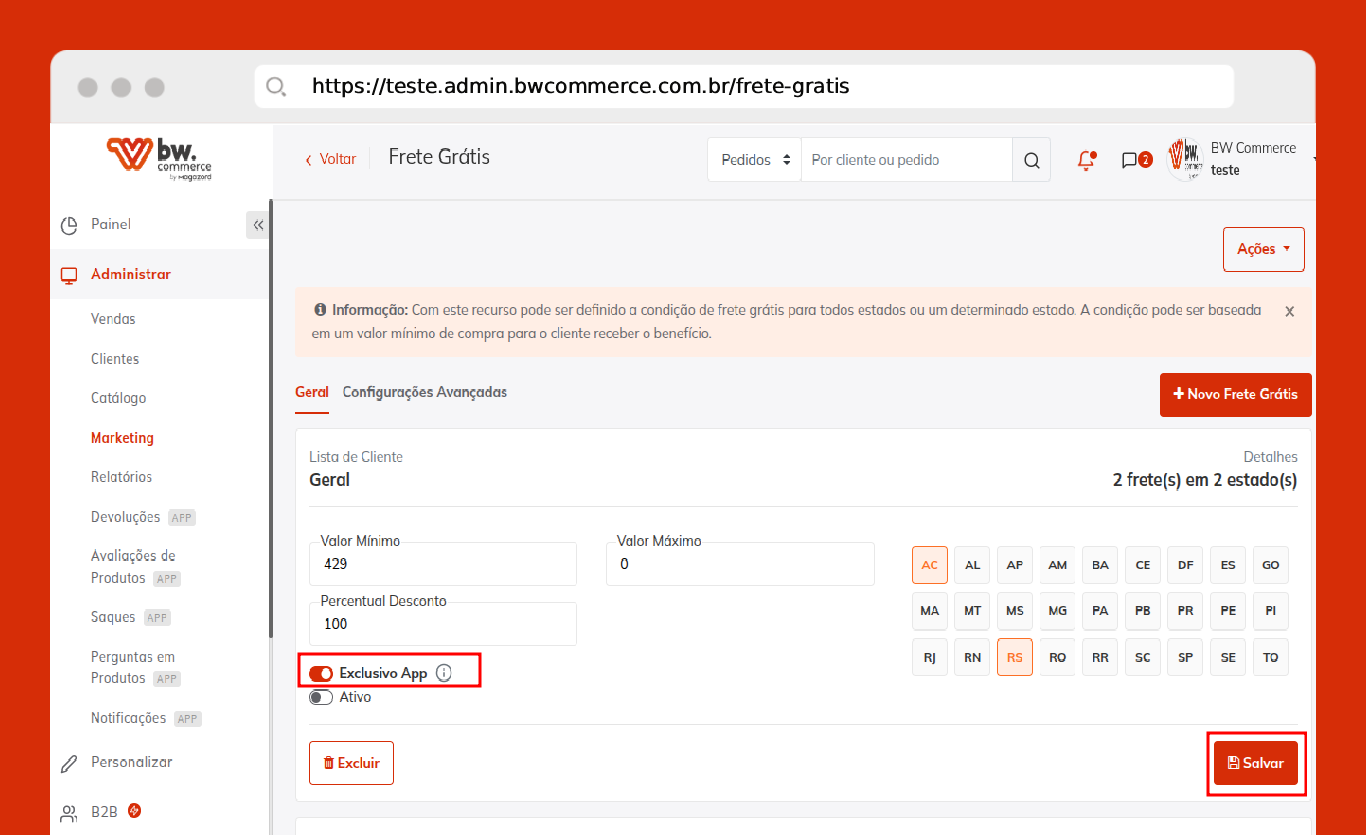Switch to Configurações Avançadas tab
Viewport: 1366px width, 835px height.
424,392
